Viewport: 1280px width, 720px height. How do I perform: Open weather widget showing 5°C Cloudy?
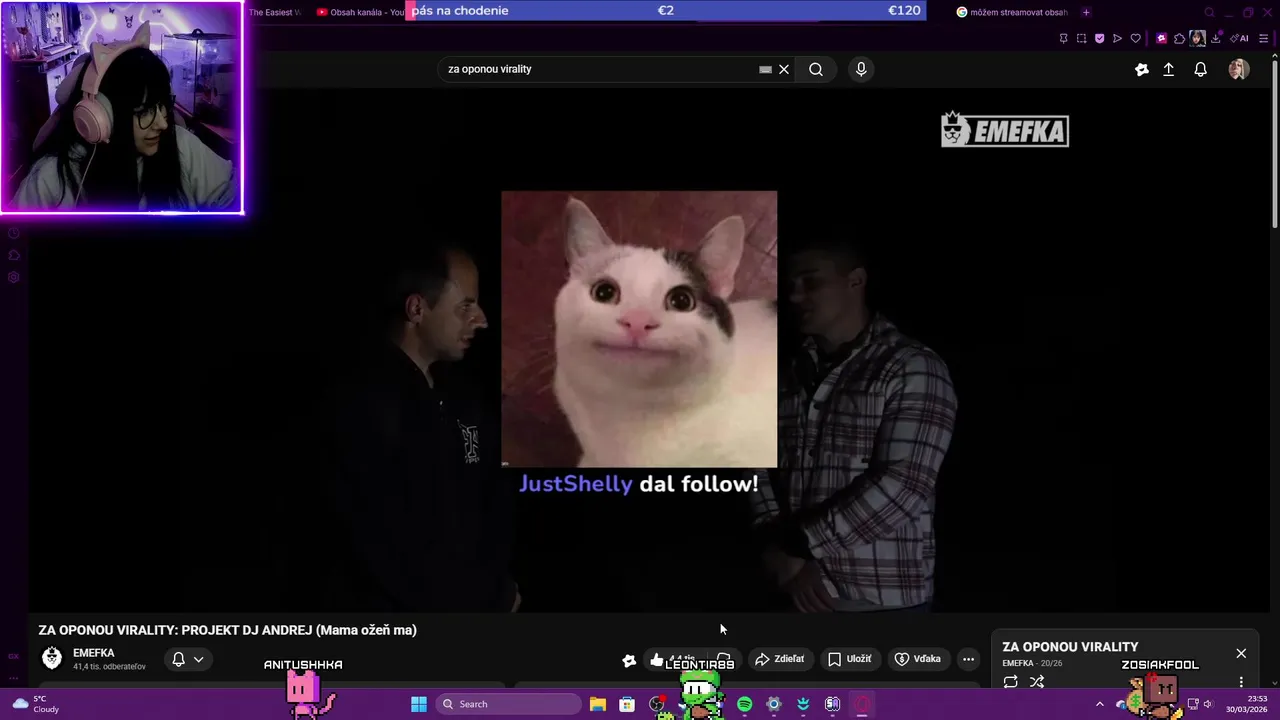click(x=36, y=704)
